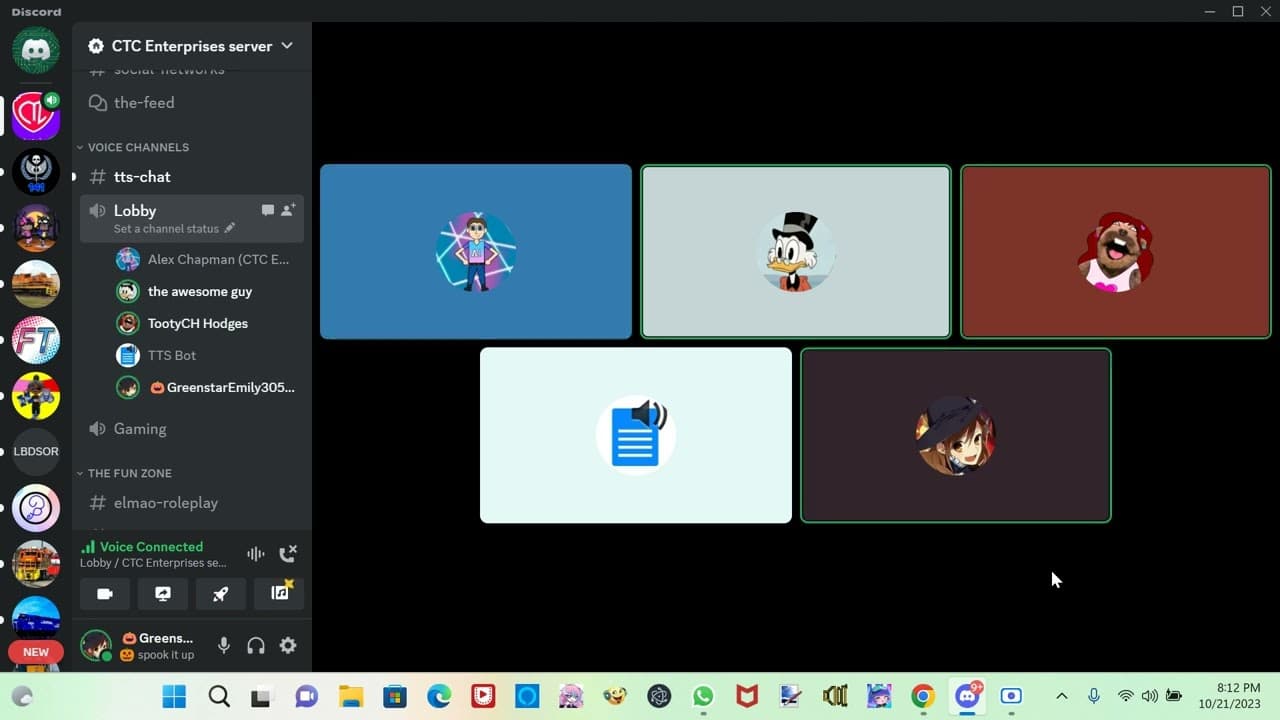Open Discord home direct messages icon
The height and width of the screenshot is (720, 1280).
point(36,50)
